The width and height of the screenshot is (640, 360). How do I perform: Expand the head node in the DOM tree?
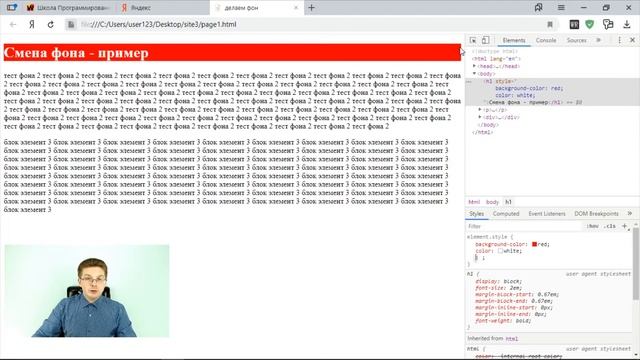474,66
